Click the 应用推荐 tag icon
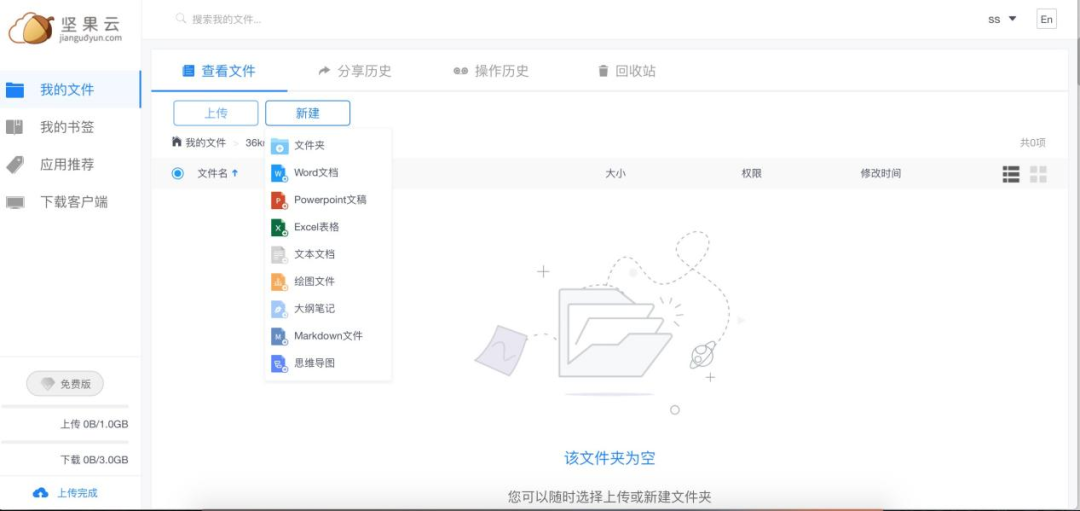 tap(14, 165)
